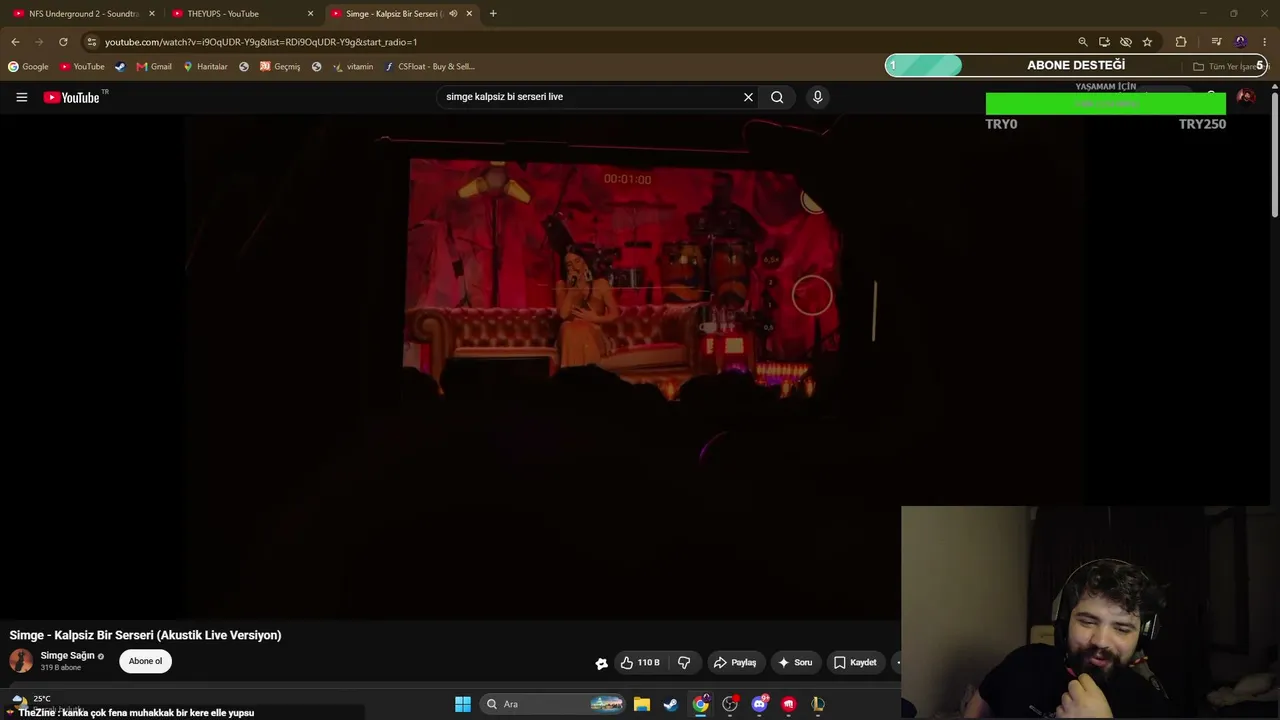The image size is (1280, 720).
Task: Open a new browser tab
Action: [493, 14]
